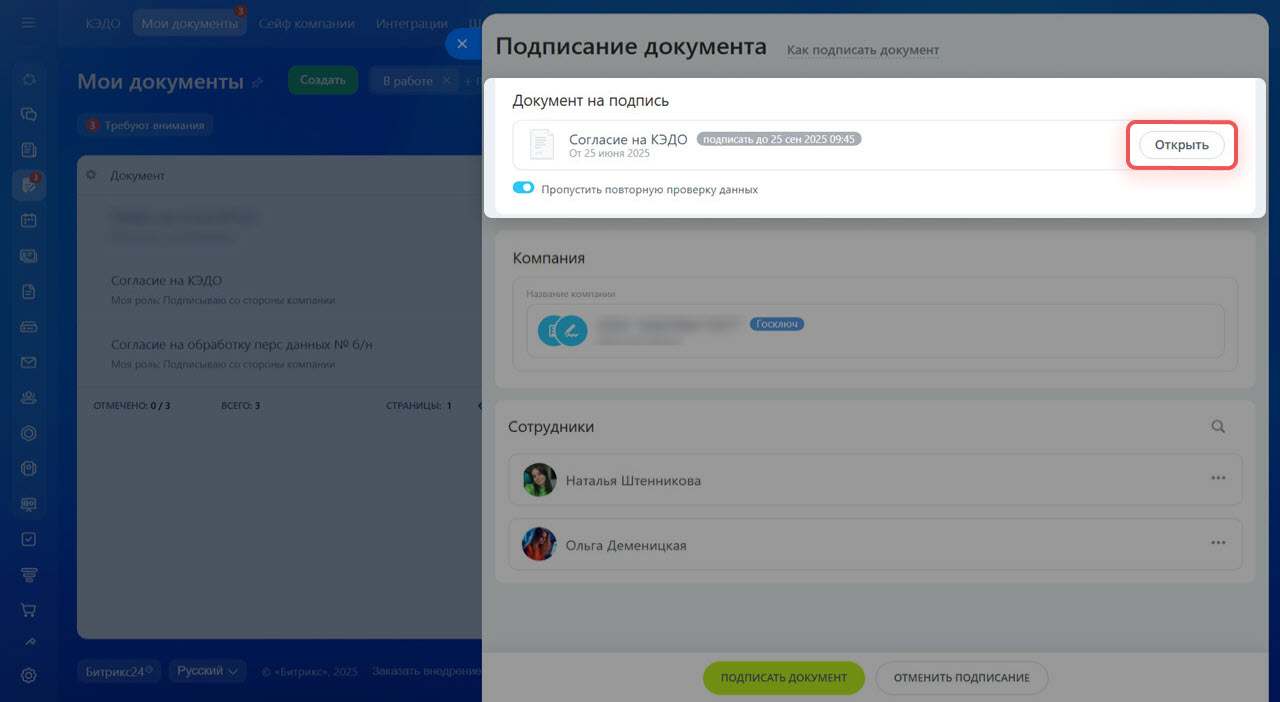Click the Открыть button for the document
The width and height of the screenshot is (1280, 702).
(1182, 145)
